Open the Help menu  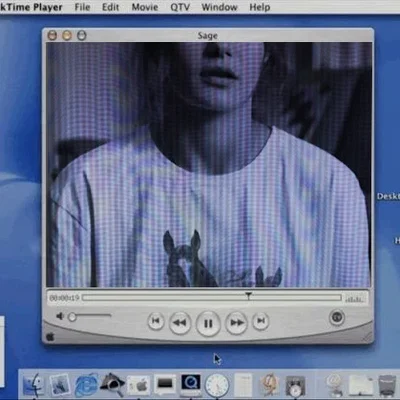(260, 7)
